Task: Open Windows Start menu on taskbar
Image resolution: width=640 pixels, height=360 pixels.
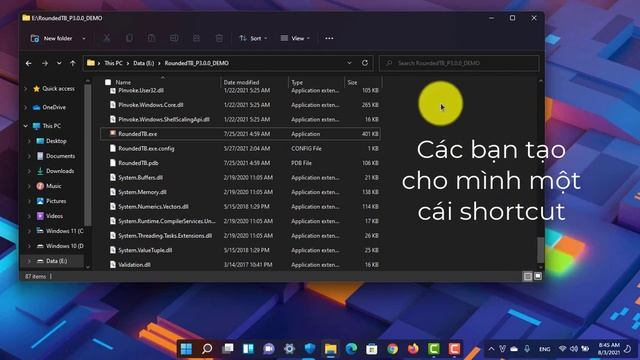Action: click(x=187, y=349)
